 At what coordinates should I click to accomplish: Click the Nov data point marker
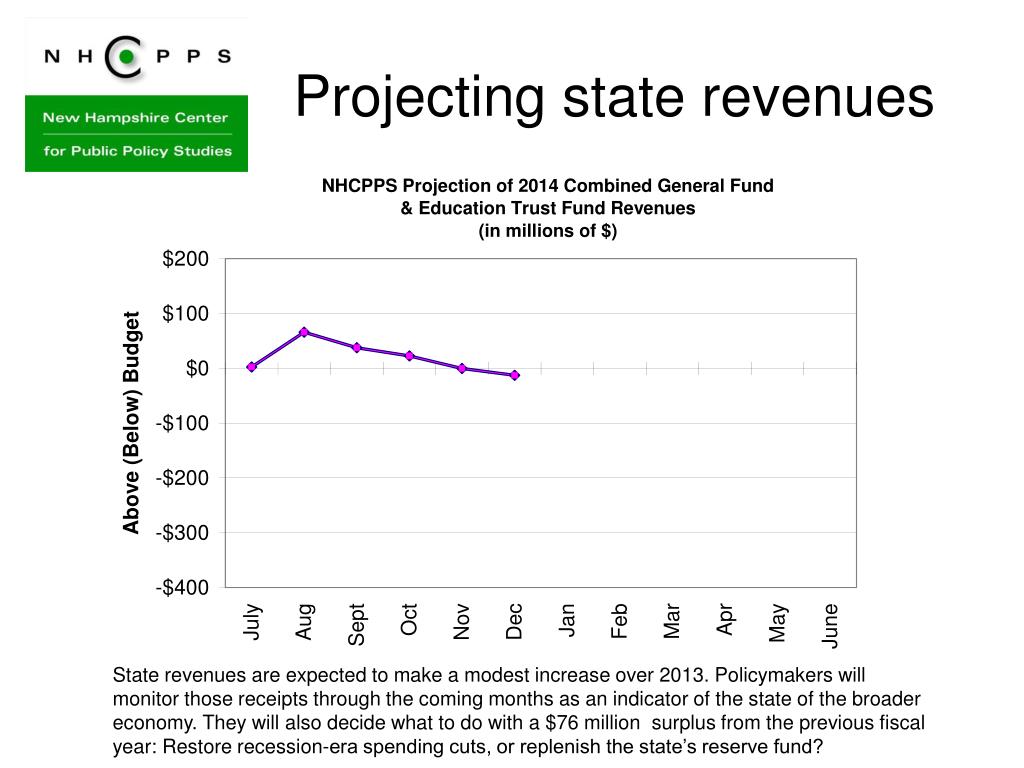[462, 368]
